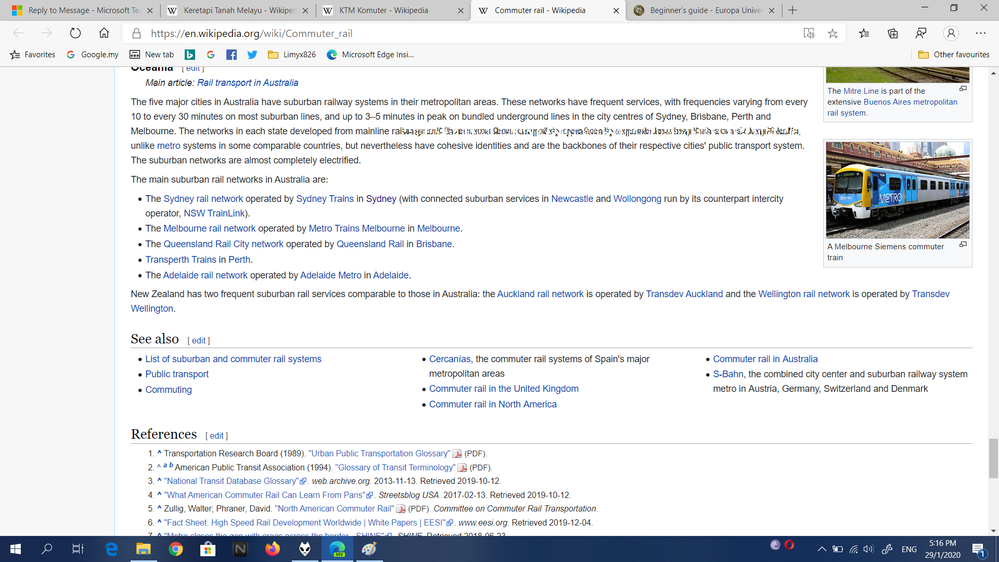Screen dimensions: 999x562
Task: Reload the page with refresh icon
Action: 75,33
